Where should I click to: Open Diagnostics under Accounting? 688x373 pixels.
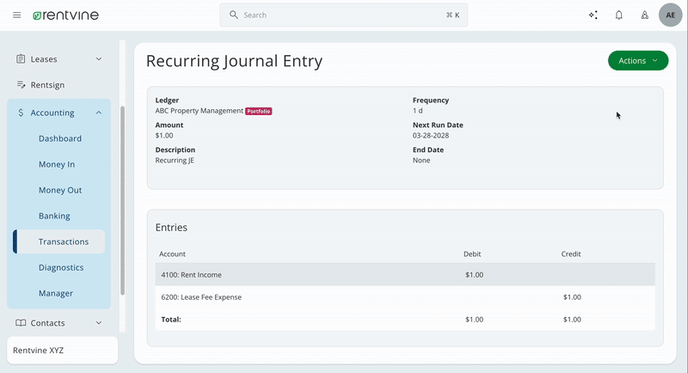coord(61,268)
